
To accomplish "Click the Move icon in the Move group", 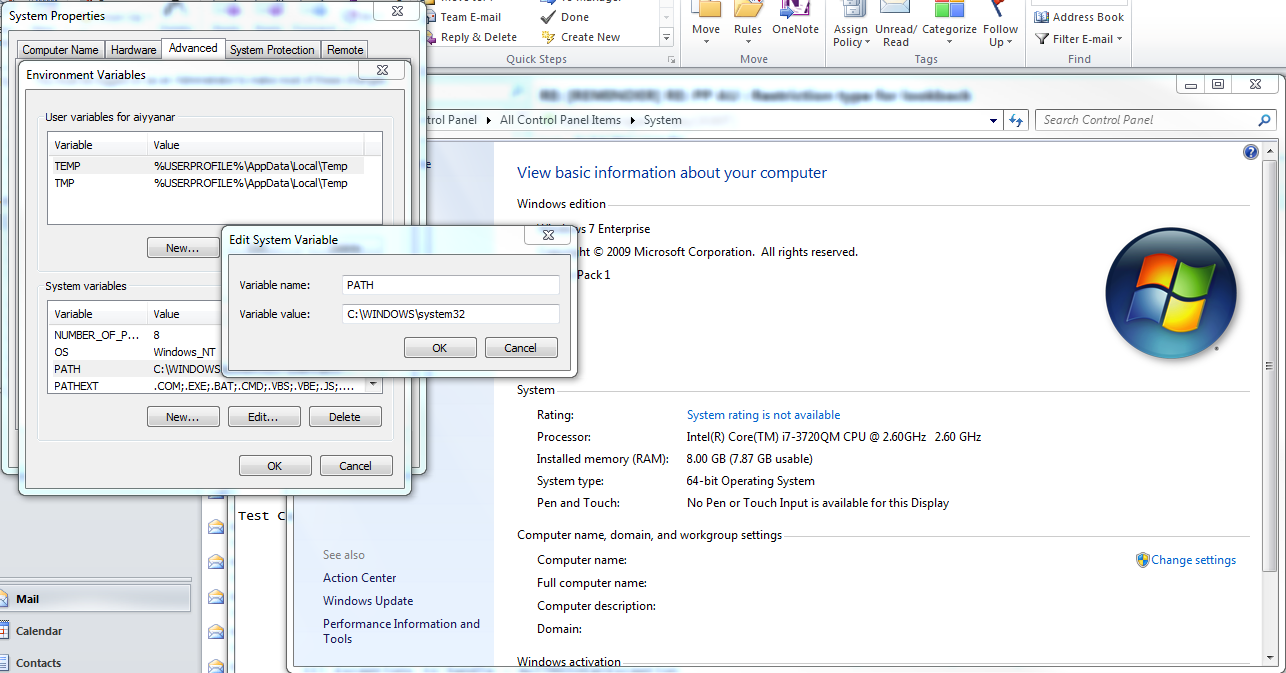I will (x=705, y=22).
